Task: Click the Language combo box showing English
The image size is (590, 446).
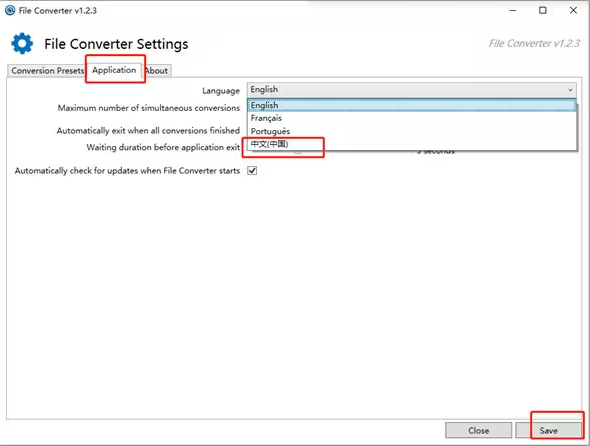Action: (412, 90)
